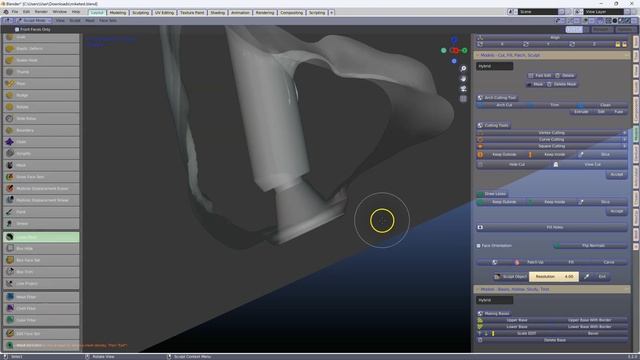Viewport: 640px width, 360px height.
Task: Select the highlighted Box Mask tool
Action: 41,237
